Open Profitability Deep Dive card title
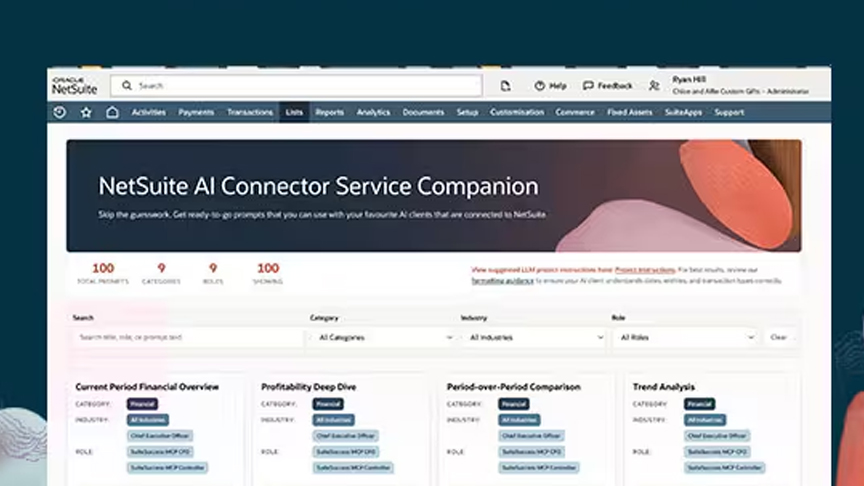The width and height of the screenshot is (864, 486). [x=309, y=387]
